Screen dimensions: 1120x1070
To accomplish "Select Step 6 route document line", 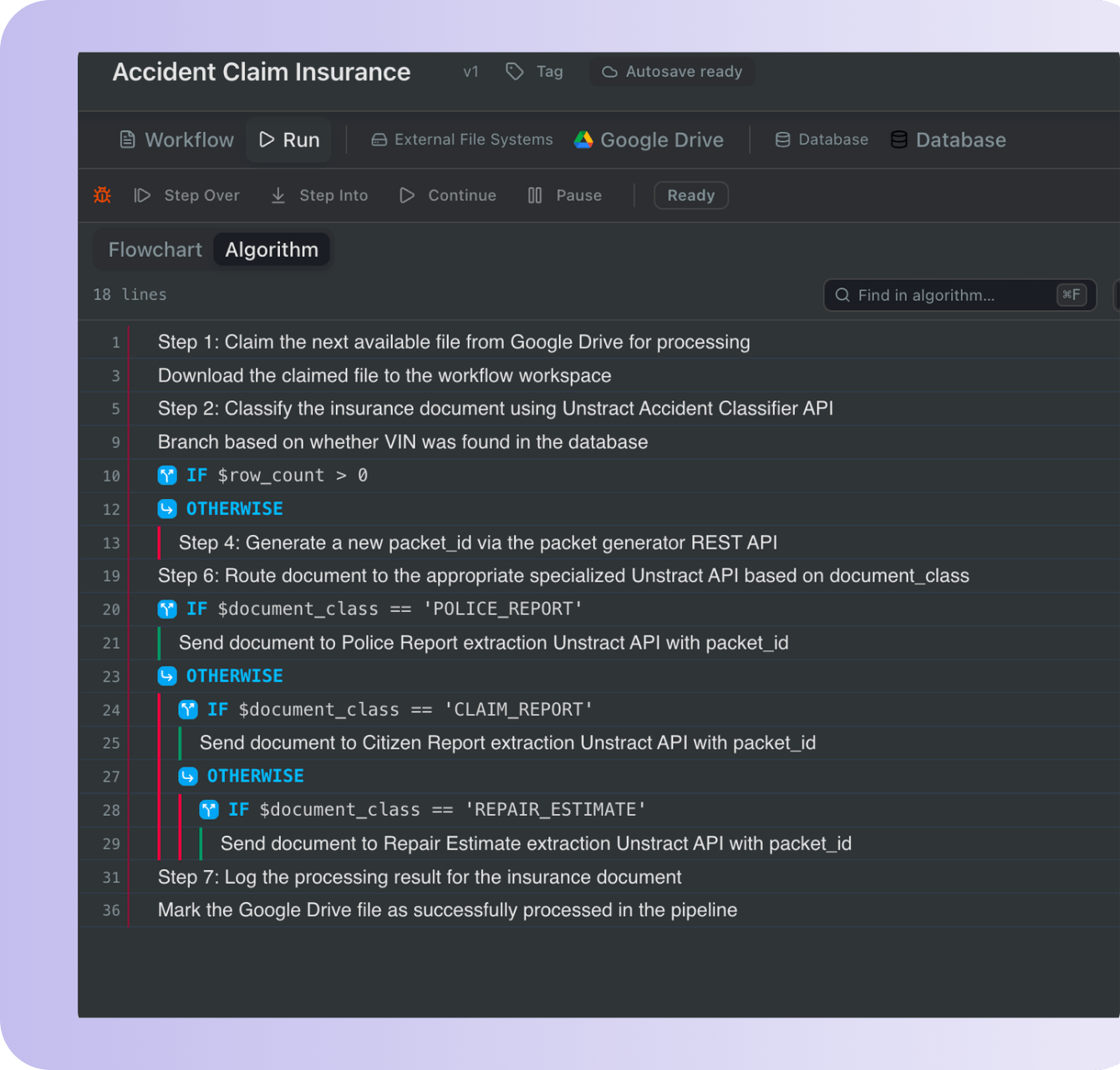I will click(563, 576).
